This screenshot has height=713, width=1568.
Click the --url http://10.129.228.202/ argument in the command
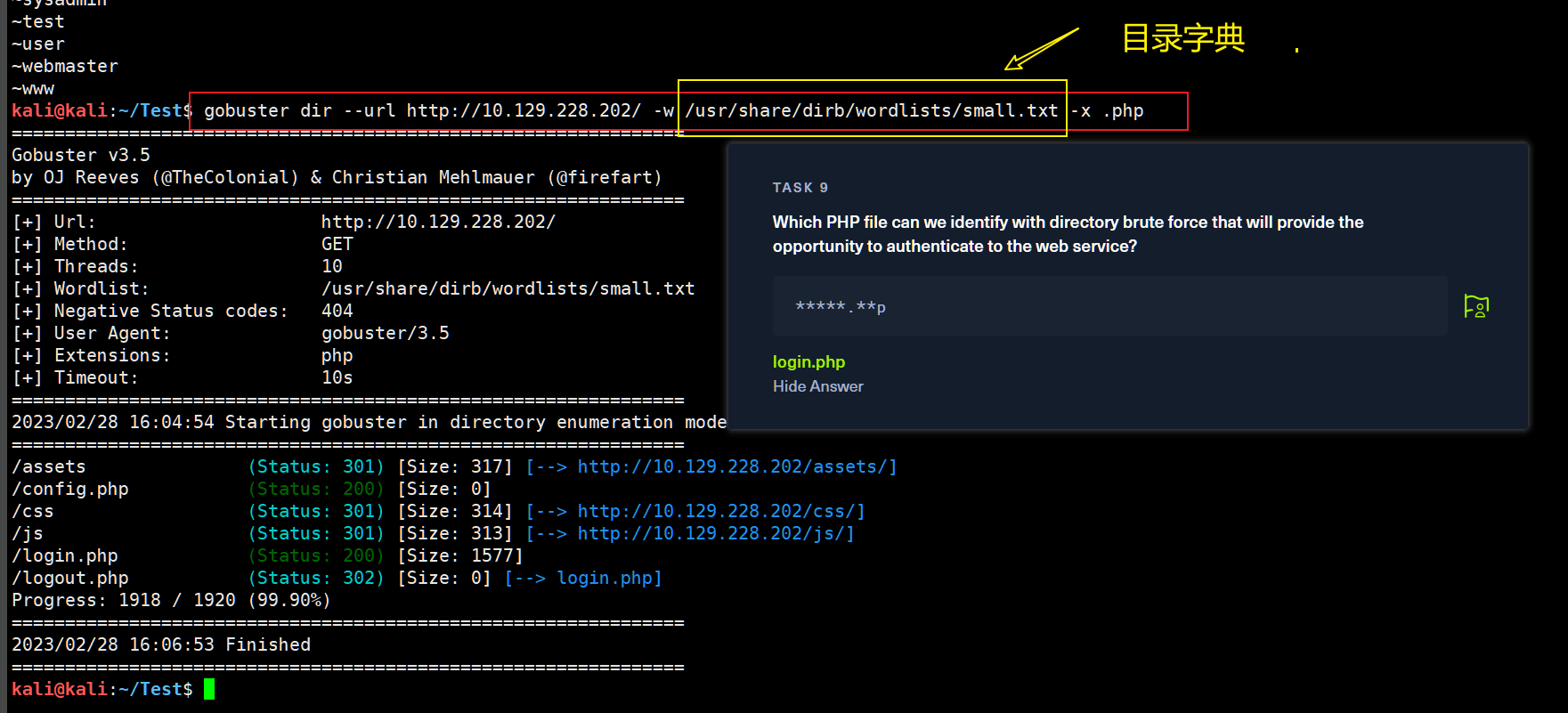pyautogui.click(x=492, y=110)
